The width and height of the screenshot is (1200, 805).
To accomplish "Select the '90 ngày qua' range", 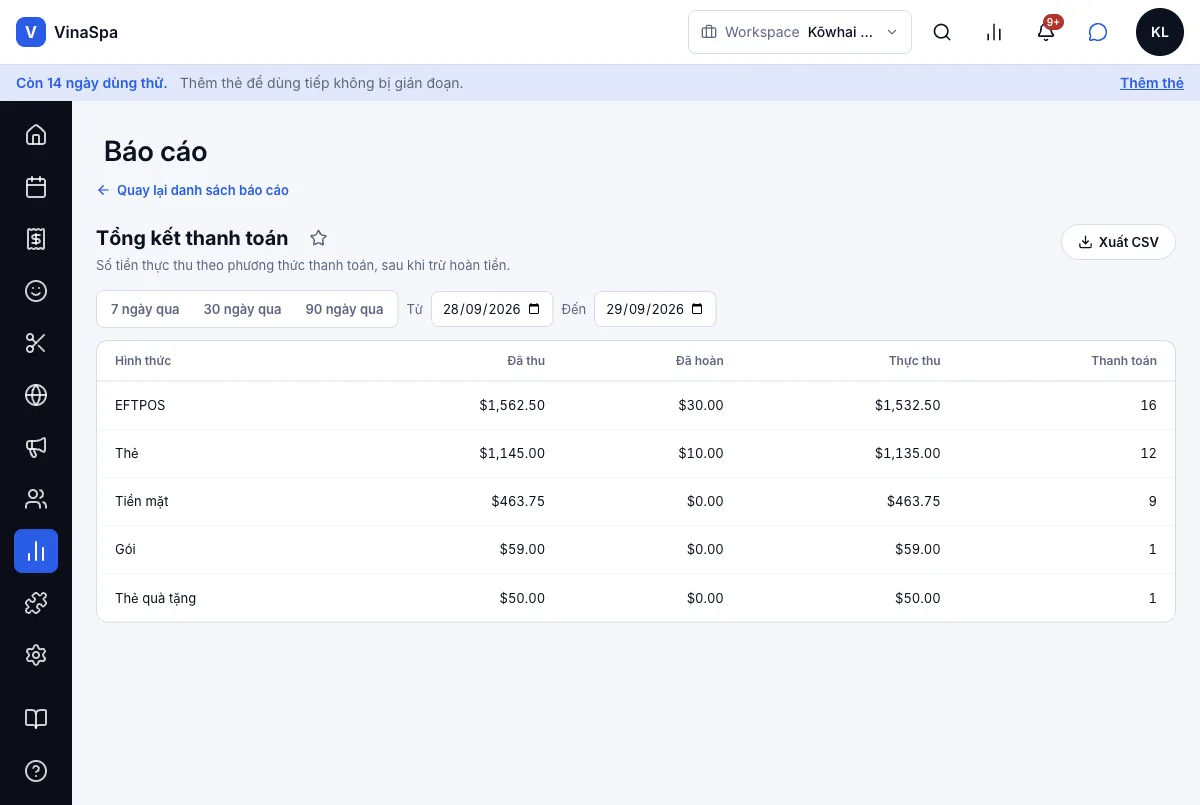I will [345, 309].
